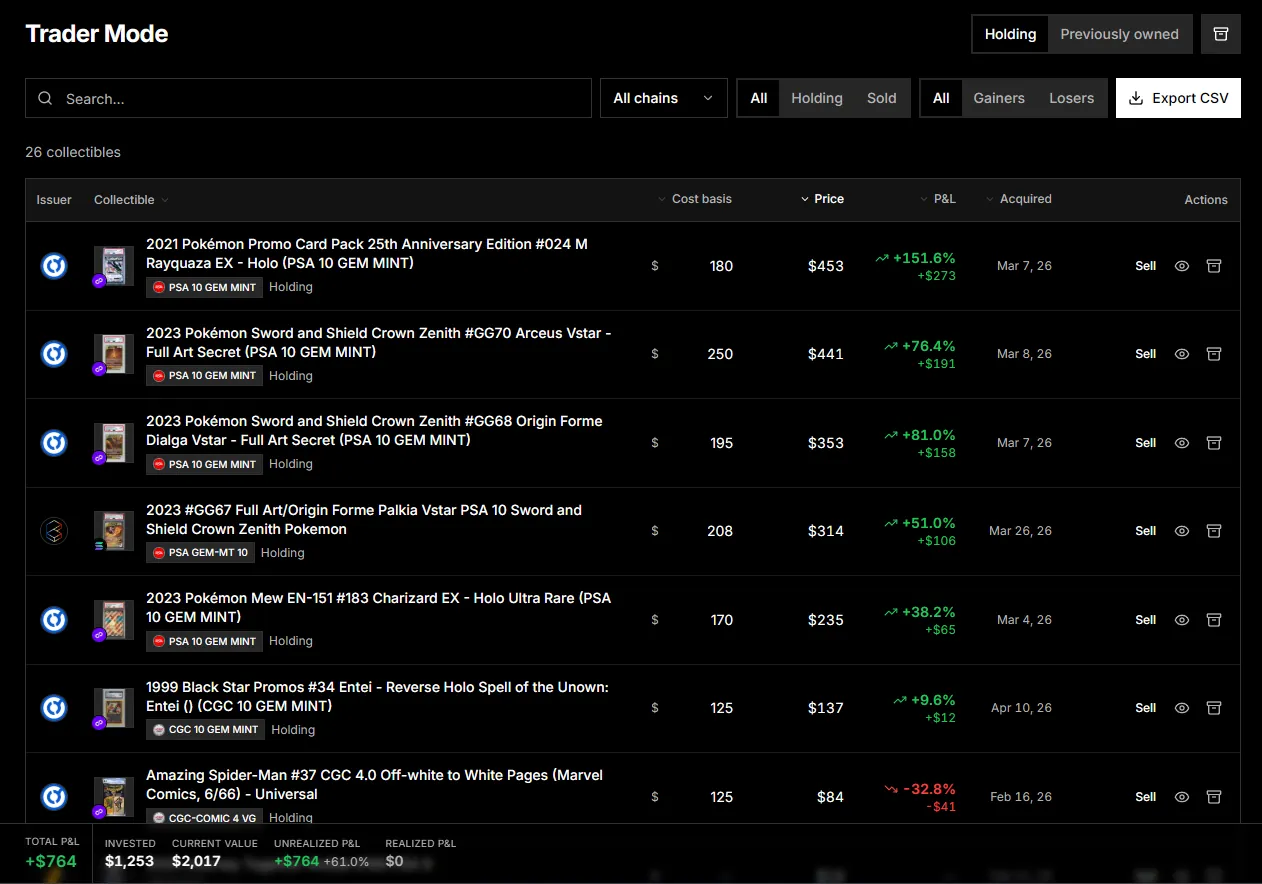Image resolution: width=1262 pixels, height=884 pixels.
Task: Archive the Palkia Vstar collectible
Action: tap(1214, 531)
